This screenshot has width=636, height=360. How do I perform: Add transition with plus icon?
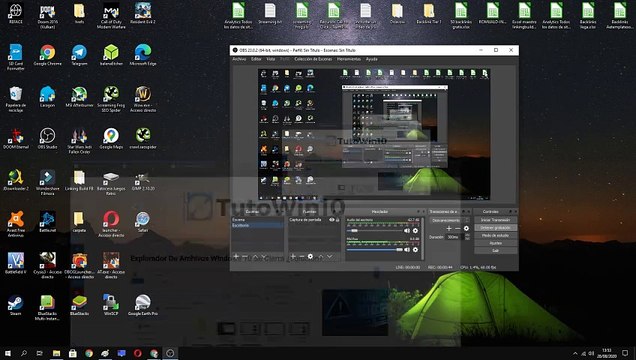pyautogui.click(x=449, y=228)
